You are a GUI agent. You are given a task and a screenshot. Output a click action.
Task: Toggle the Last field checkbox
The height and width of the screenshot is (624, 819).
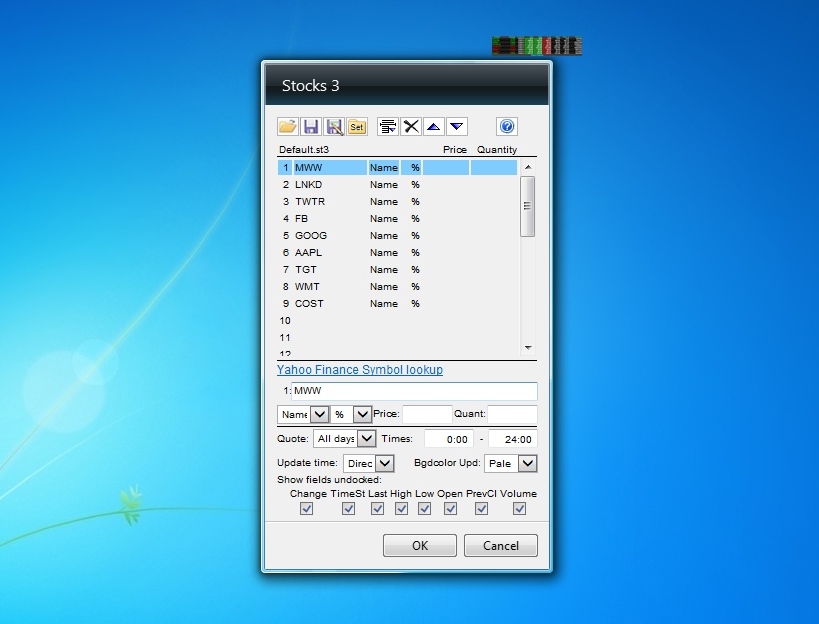377,509
